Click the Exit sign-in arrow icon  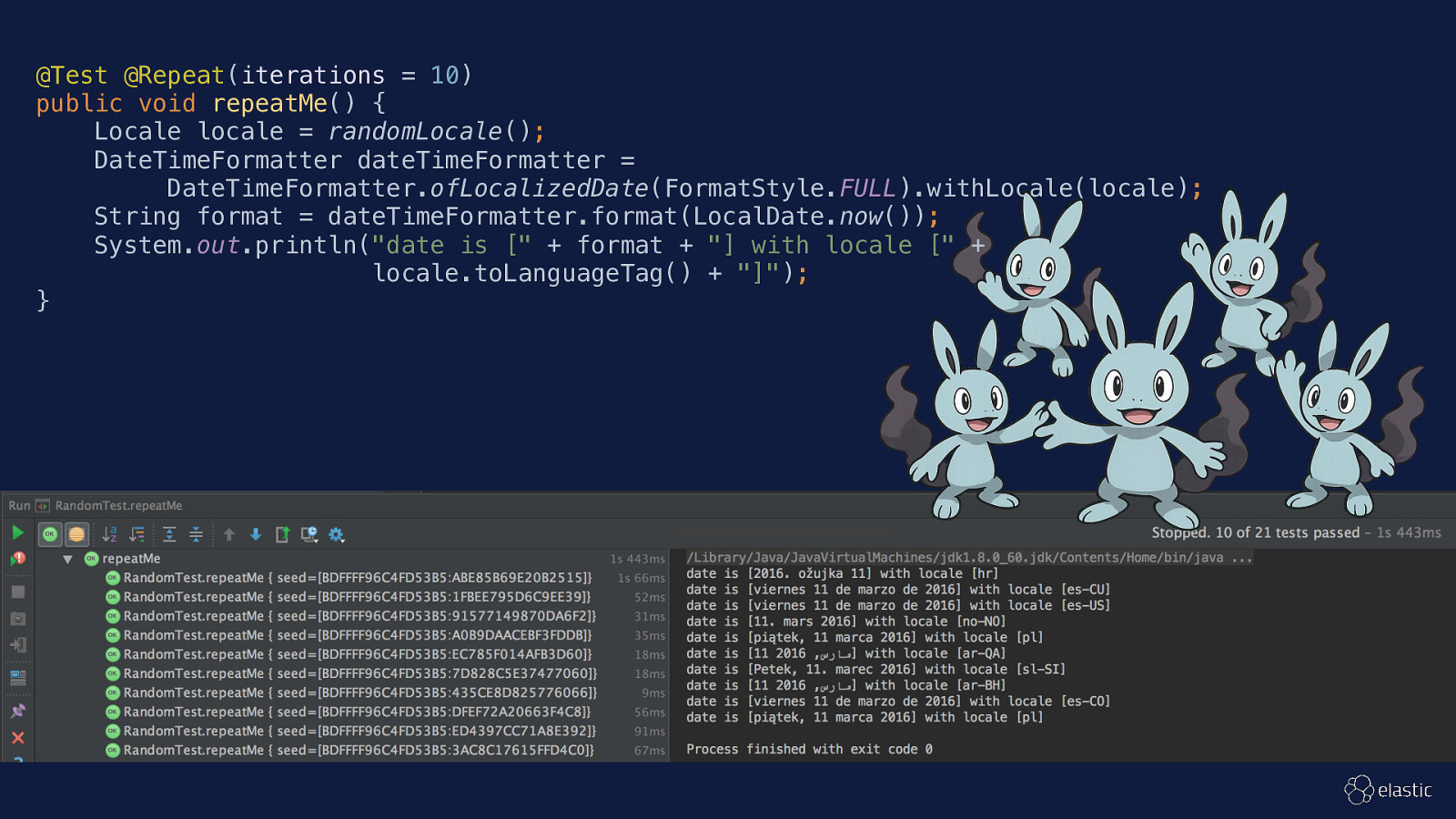17,646
